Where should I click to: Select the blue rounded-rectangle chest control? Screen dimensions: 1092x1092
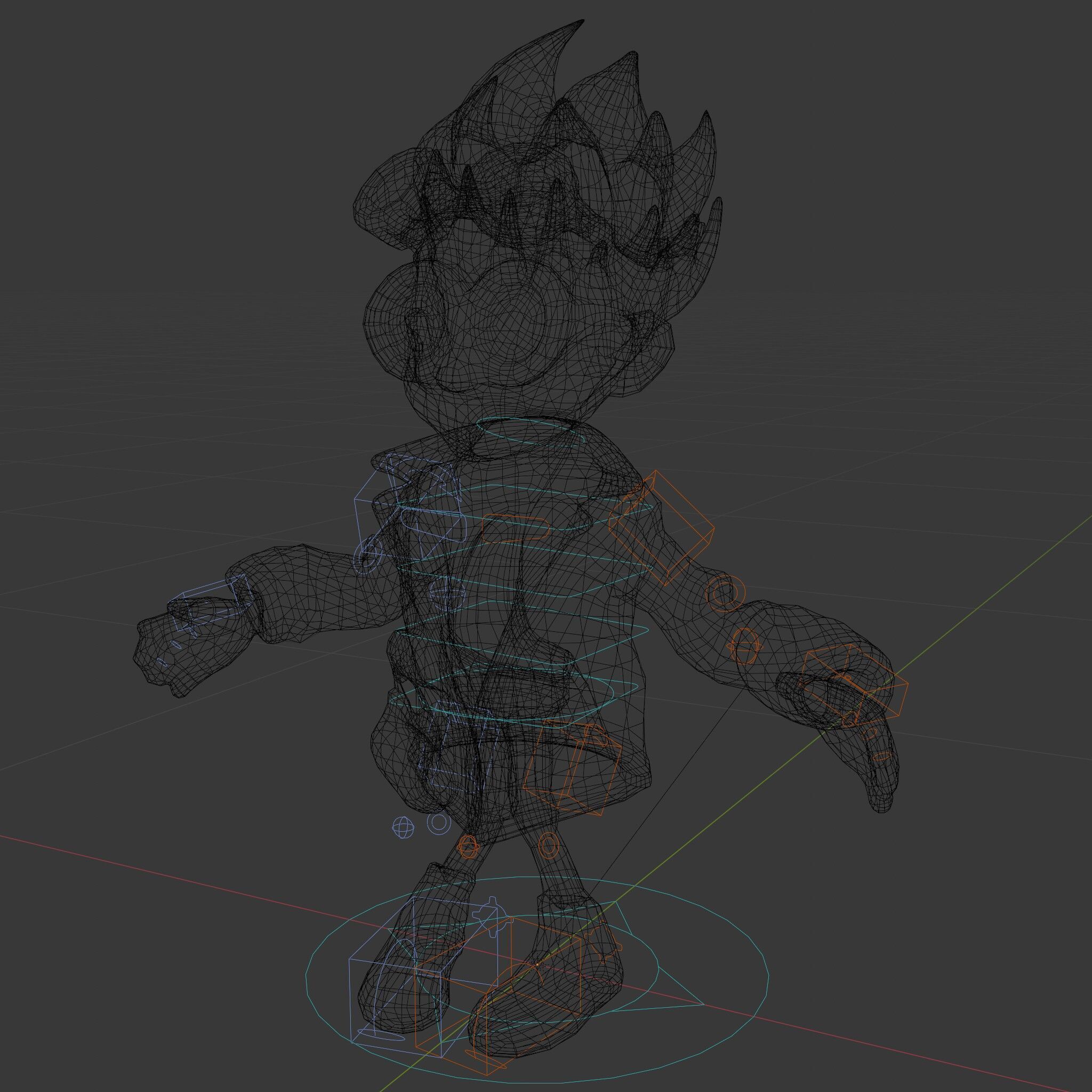coord(433,524)
